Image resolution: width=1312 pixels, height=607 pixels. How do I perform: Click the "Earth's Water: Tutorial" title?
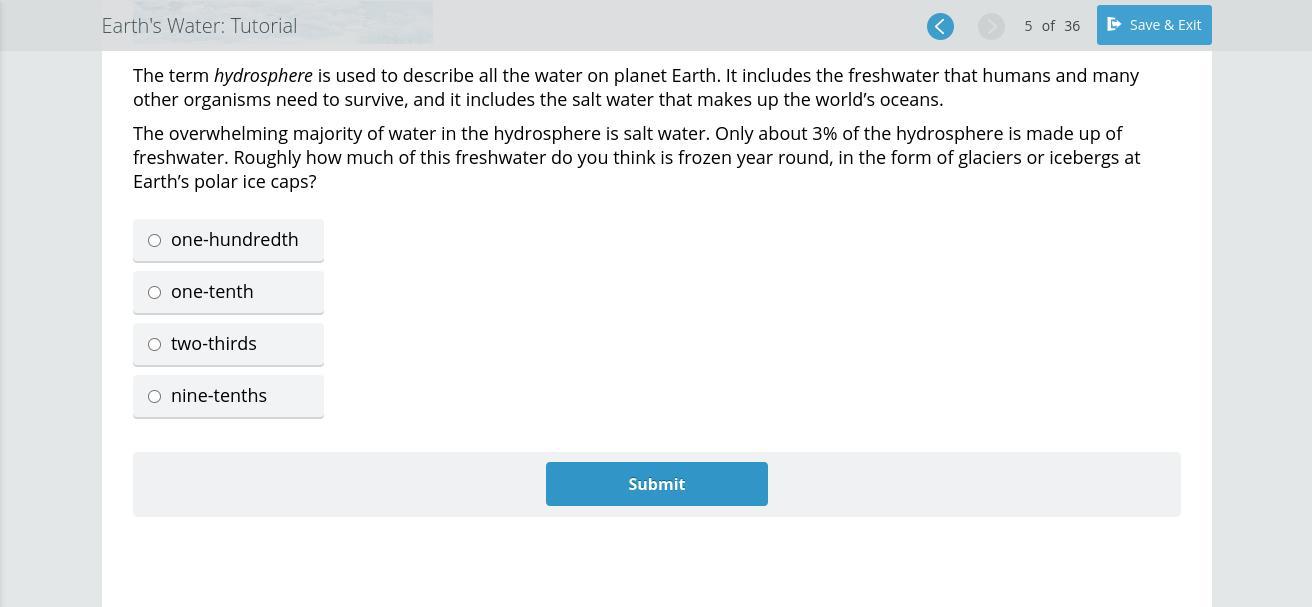click(199, 26)
